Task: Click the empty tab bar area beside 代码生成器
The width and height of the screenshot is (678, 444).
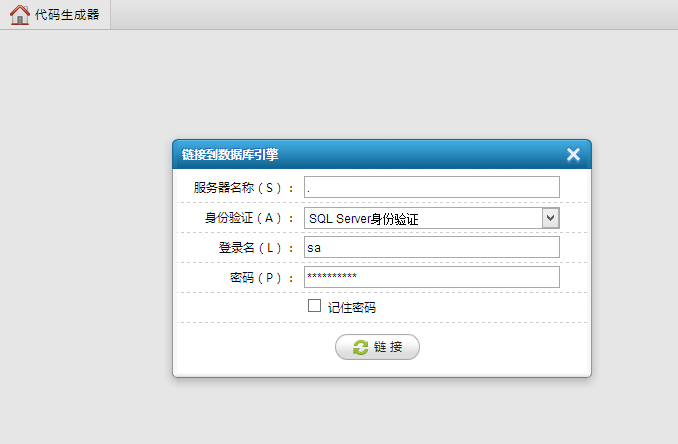Action: (393, 15)
